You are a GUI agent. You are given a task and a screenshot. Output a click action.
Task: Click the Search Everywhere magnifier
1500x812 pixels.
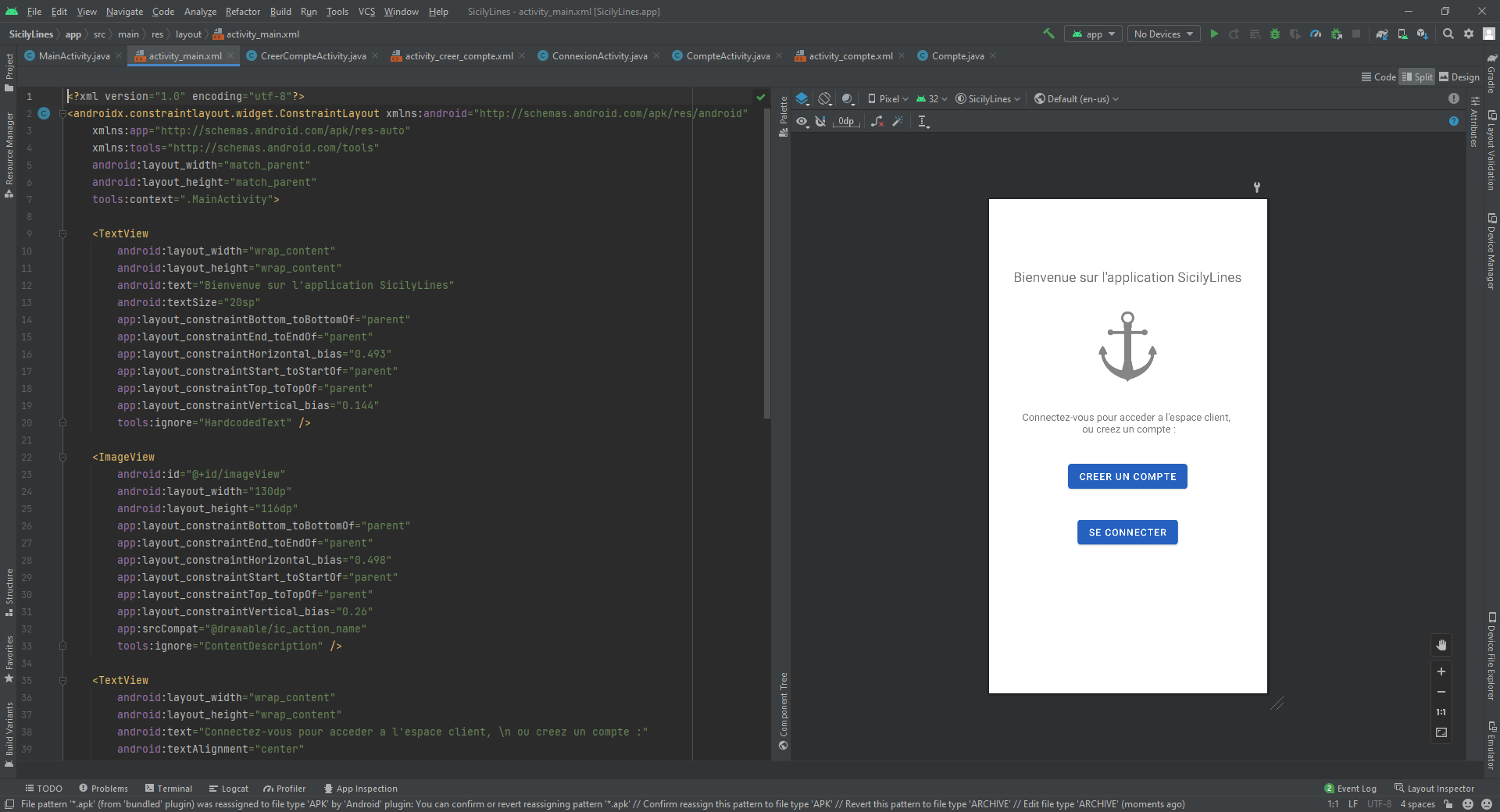(1448, 34)
